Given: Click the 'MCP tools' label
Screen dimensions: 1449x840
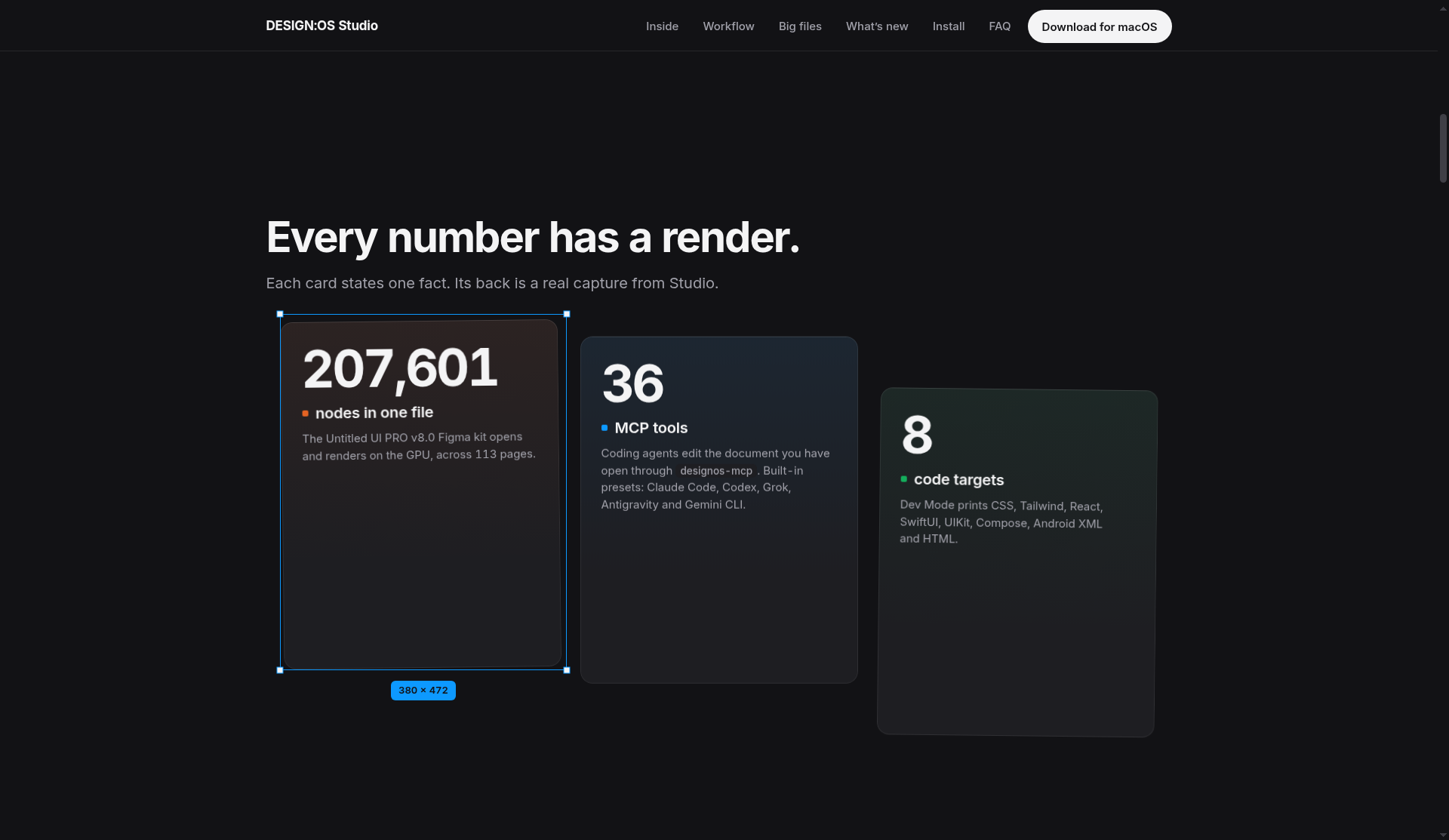Looking at the screenshot, I should click(651, 428).
